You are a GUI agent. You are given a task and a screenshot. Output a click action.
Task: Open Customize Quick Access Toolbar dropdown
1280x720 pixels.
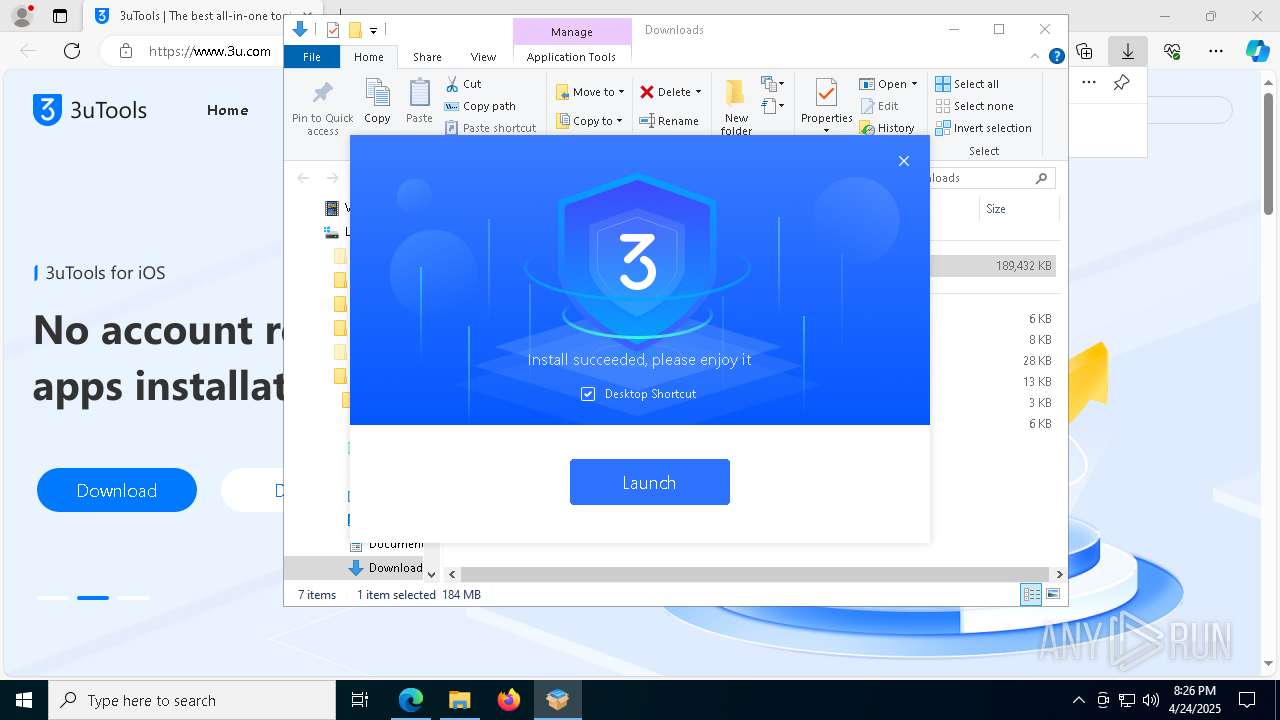pos(373,31)
